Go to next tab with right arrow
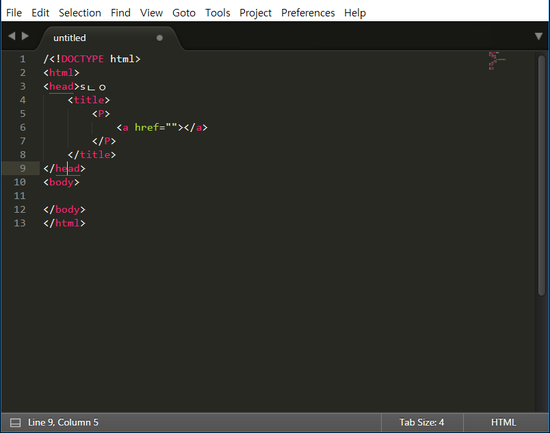Image resolution: width=550 pixels, height=433 pixels. pyautogui.click(x=25, y=36)
